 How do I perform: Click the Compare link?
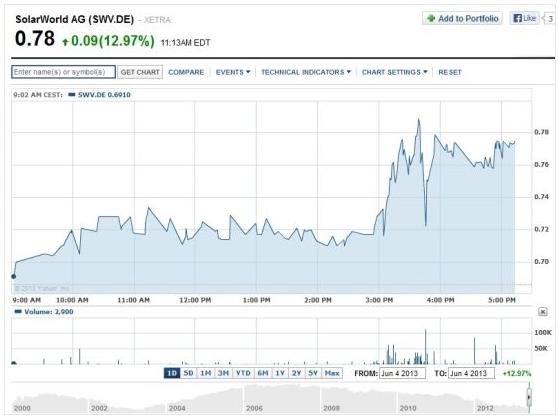186,72
